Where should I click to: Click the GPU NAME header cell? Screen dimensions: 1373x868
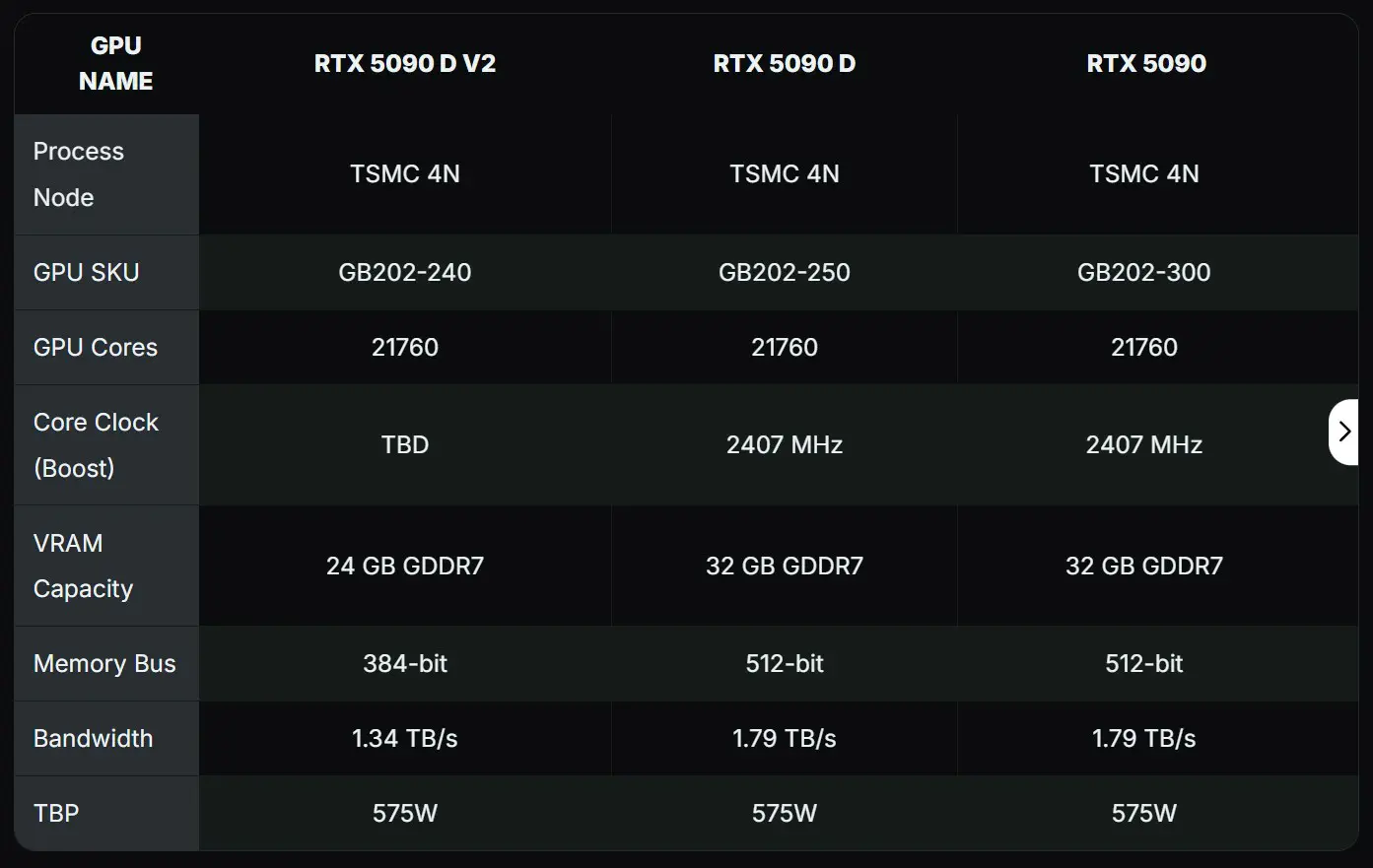point(116,64)
